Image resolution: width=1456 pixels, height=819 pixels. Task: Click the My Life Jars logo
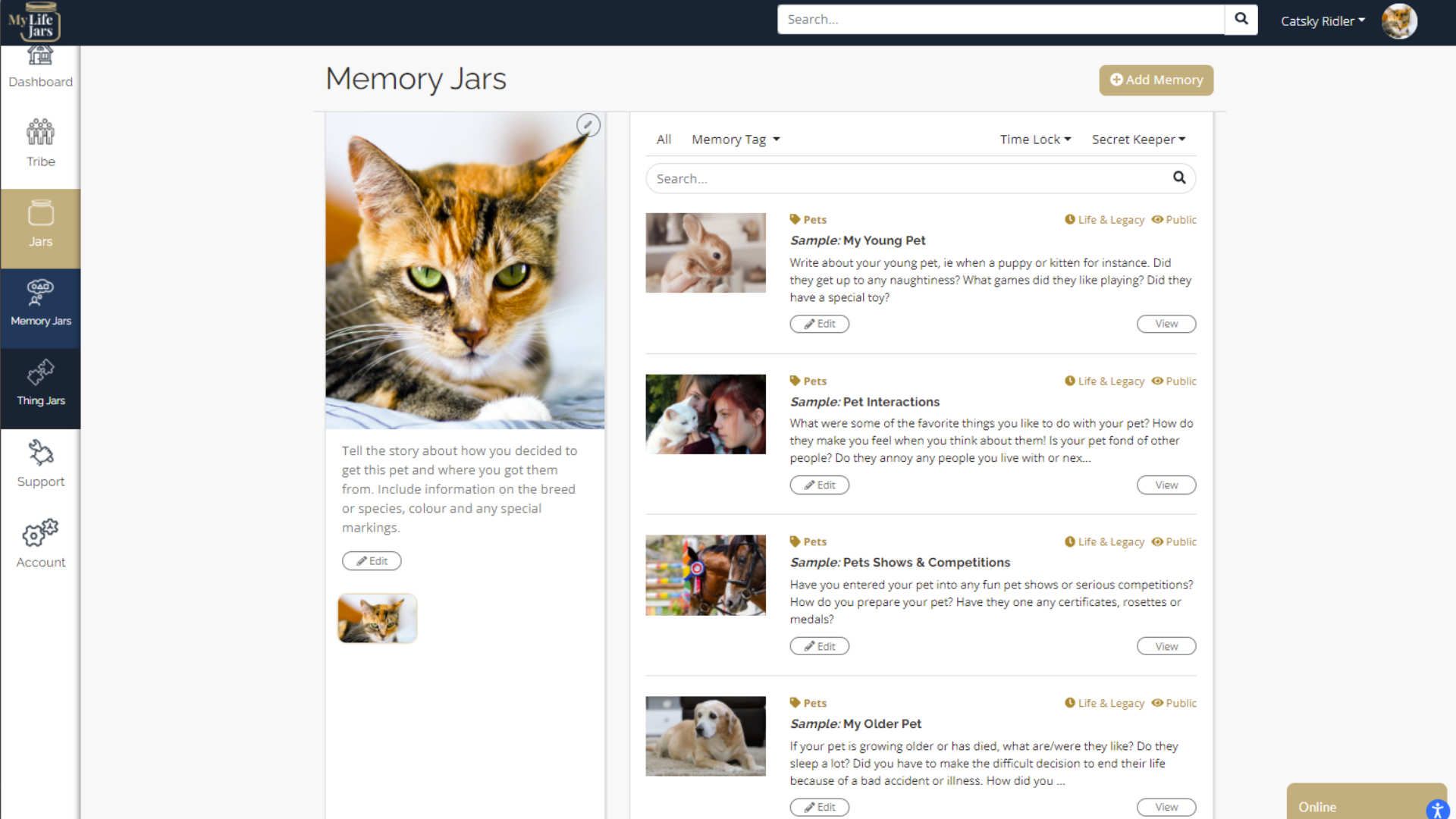34,22
